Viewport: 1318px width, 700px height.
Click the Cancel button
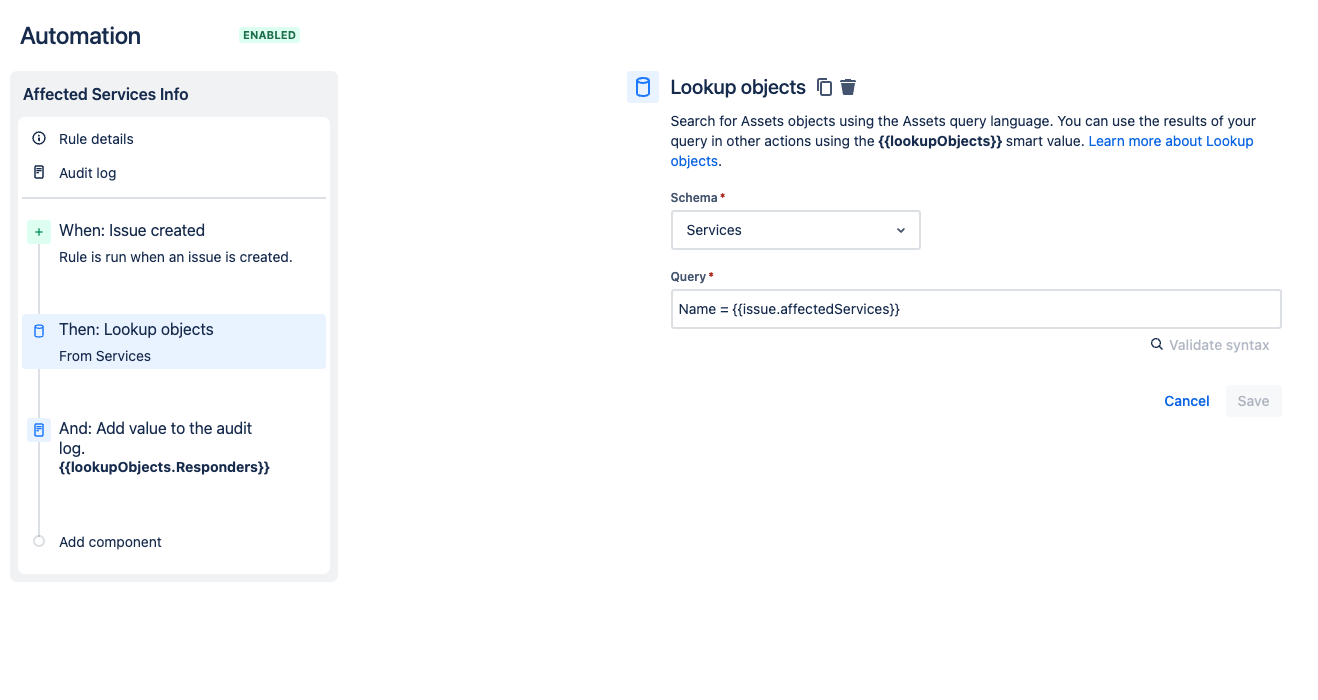coord(1187,401)
